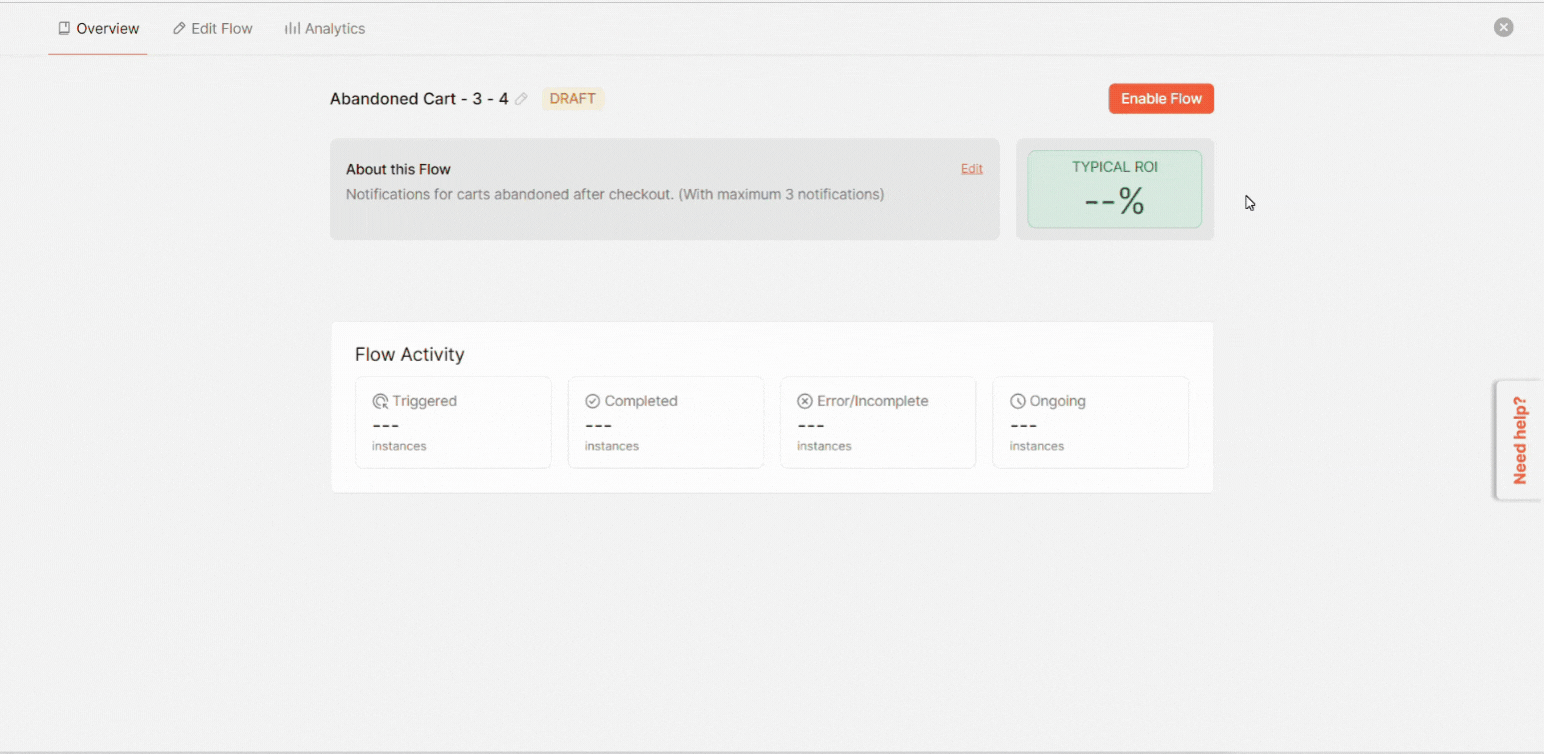Open the Need help? side tab
1544x754 pixels.
click(x=1519, y=440)
